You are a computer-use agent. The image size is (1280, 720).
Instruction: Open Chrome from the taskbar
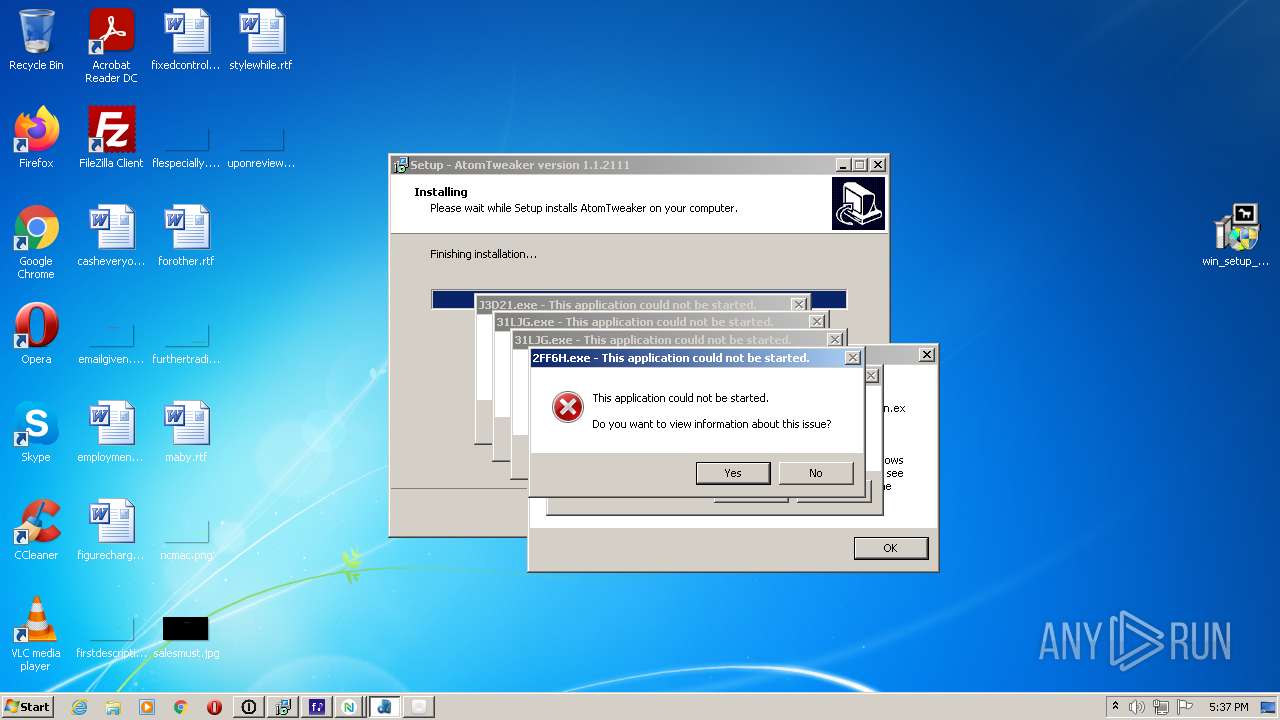point(181,707)
